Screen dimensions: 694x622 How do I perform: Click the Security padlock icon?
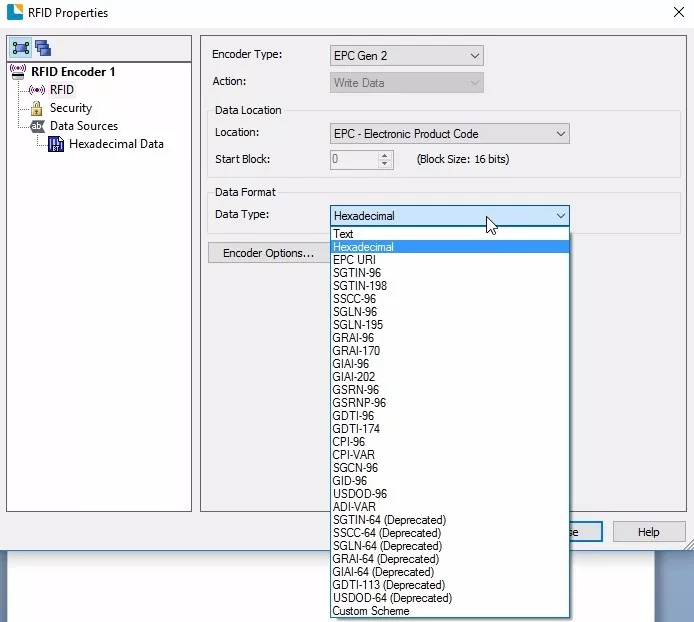[x=37, y=108]
